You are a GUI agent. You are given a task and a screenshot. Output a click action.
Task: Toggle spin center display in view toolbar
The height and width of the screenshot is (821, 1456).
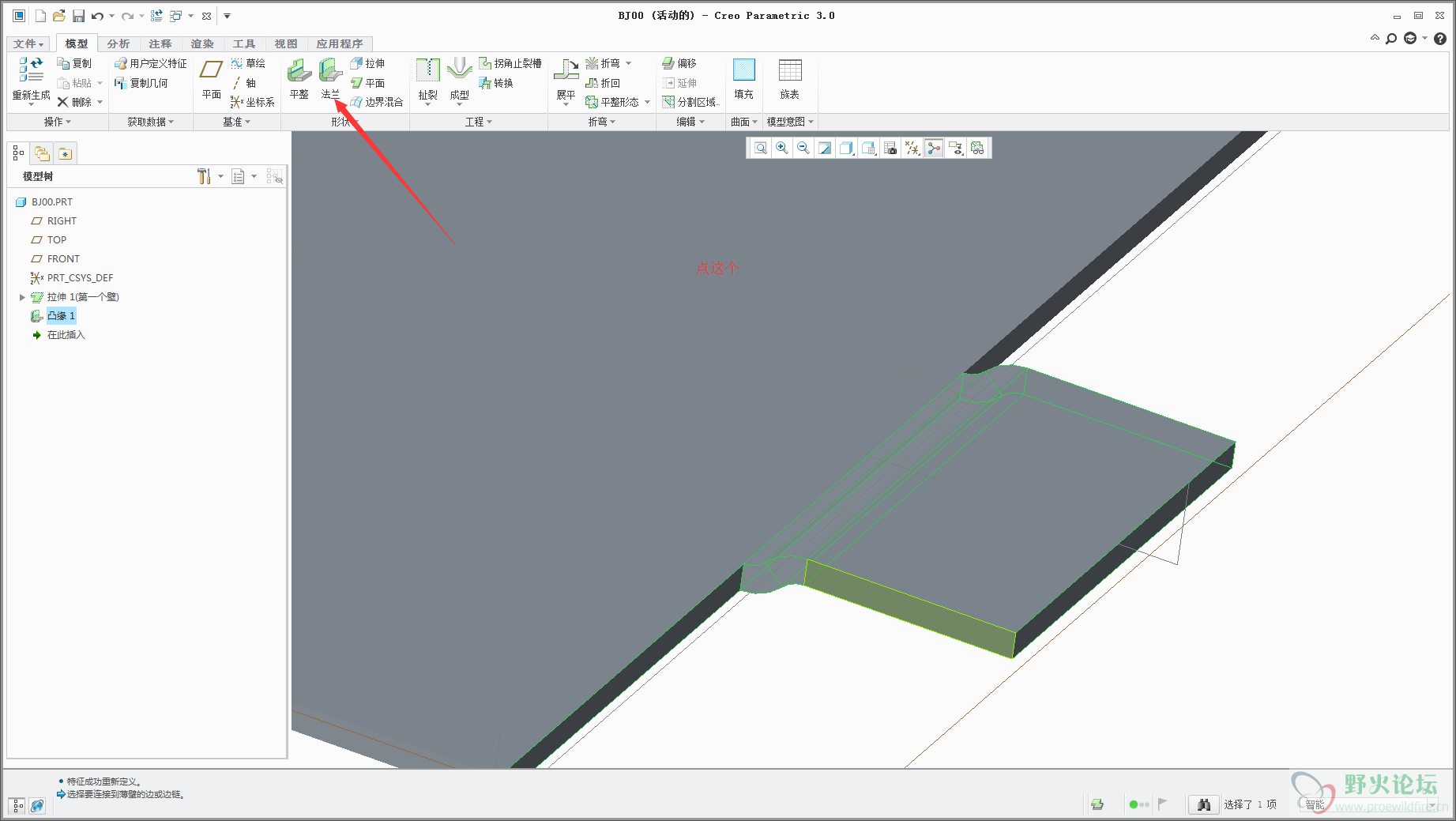click(x=934, y=148)
